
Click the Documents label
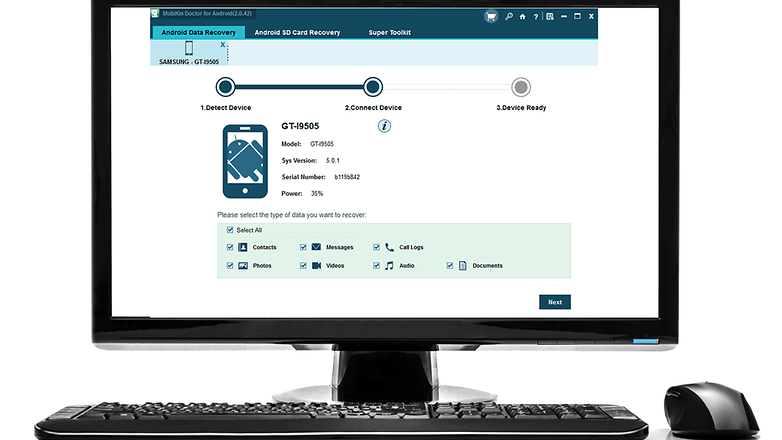(x=487, y=266)
